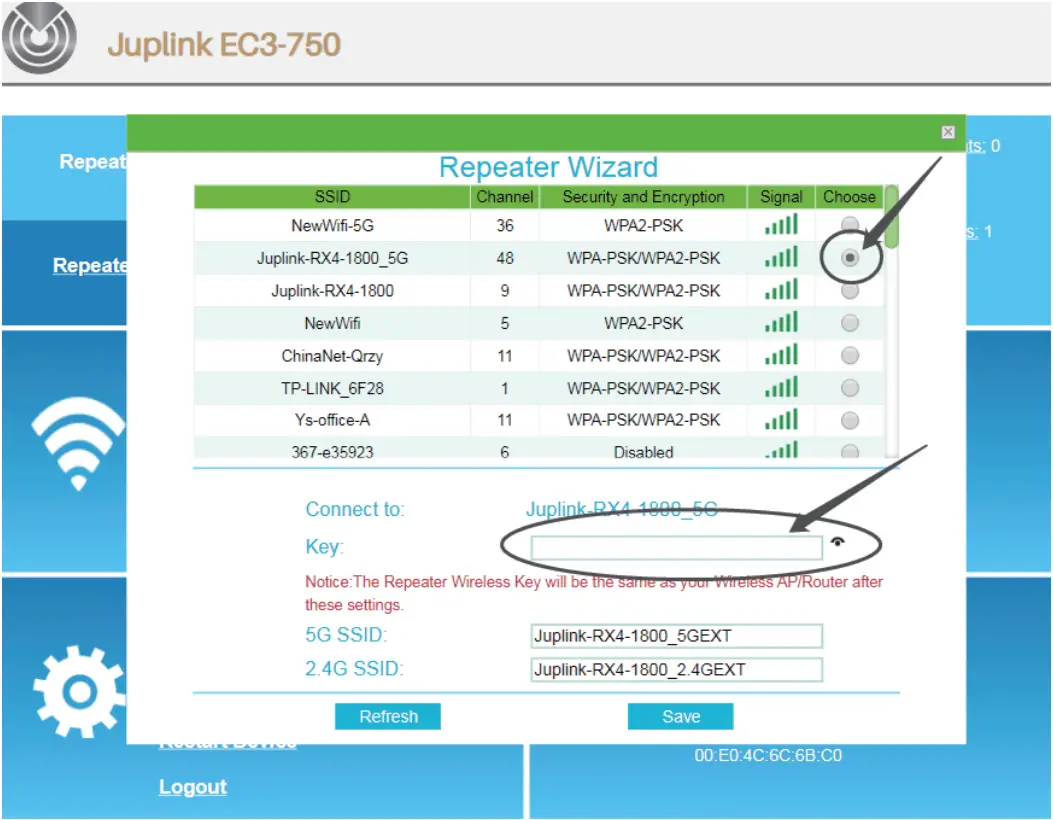Screen dimensions: 1053x820
Task: Reveal the Key using the eye icon
Action: tap(840, 540)
